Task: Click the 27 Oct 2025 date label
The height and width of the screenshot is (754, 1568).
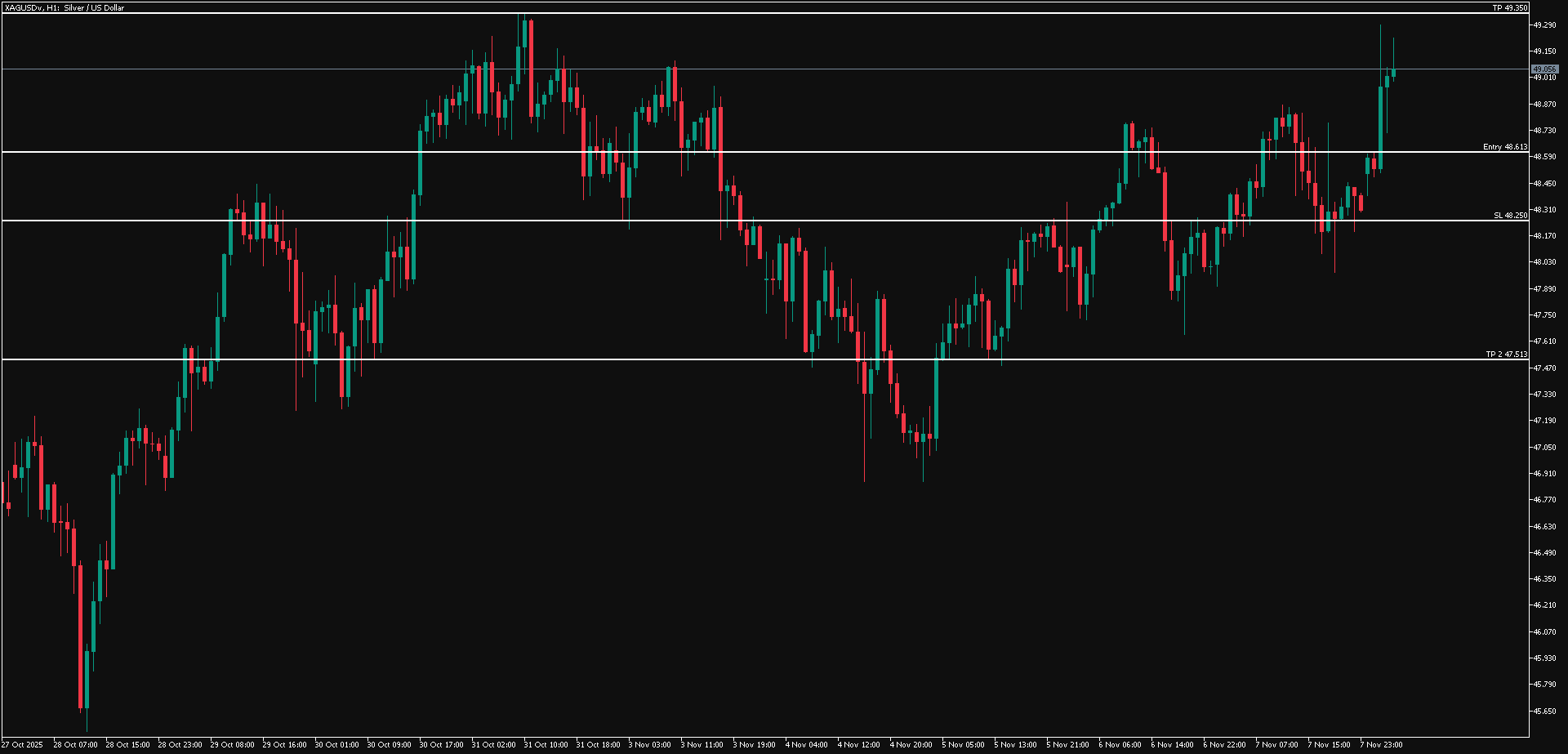Action: (x=22, y=745)
